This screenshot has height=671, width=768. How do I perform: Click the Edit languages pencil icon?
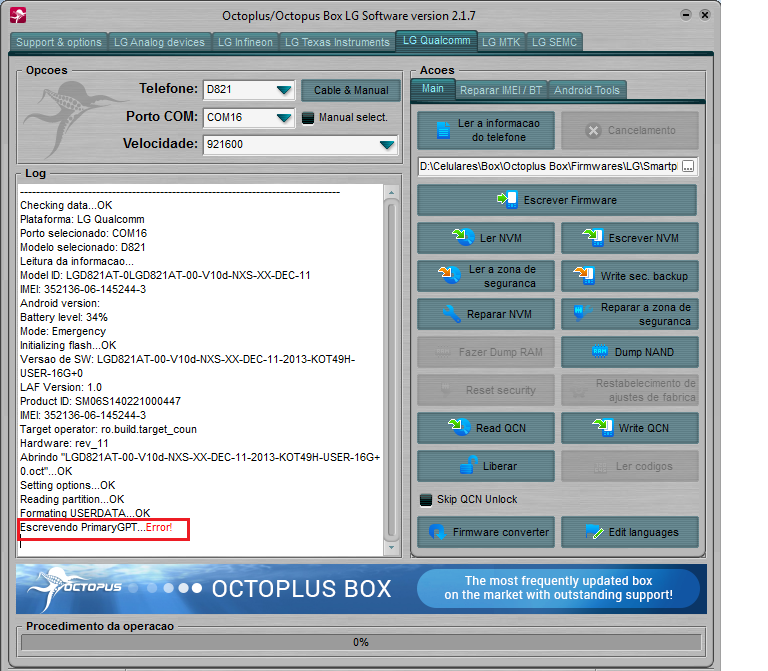click(594, 532)
